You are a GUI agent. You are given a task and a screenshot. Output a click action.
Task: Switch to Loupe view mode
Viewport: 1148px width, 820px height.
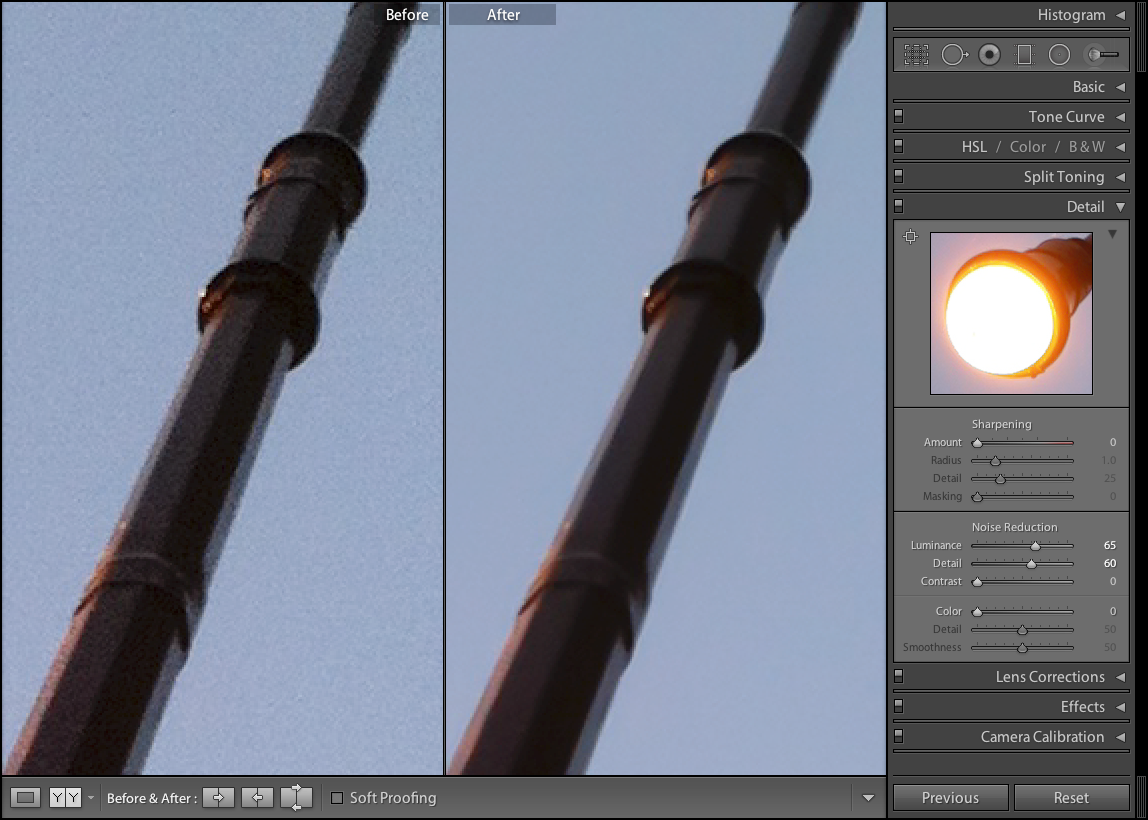click(x=25, y=797)
